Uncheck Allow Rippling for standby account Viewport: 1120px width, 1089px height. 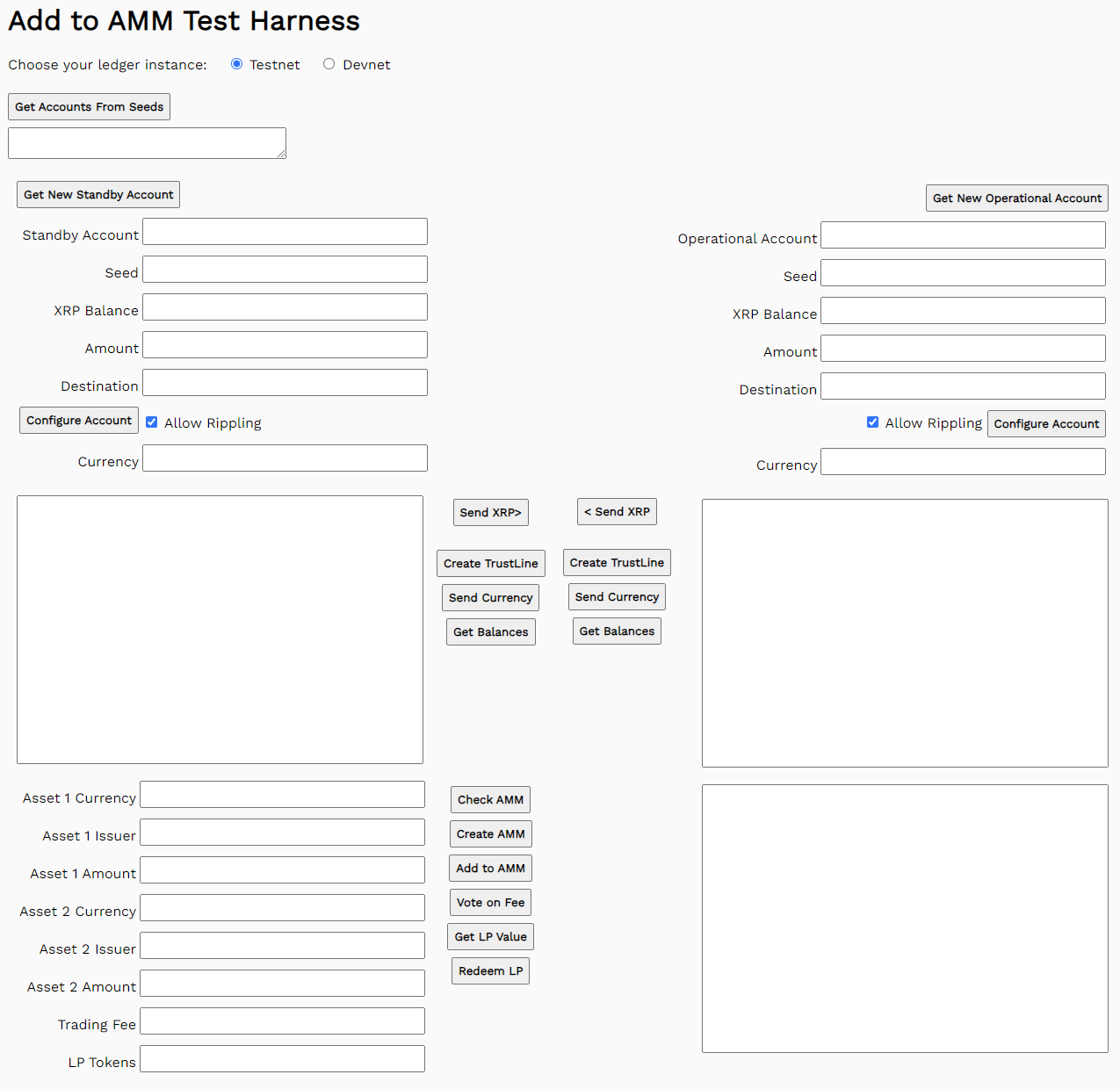pos(151,422)
